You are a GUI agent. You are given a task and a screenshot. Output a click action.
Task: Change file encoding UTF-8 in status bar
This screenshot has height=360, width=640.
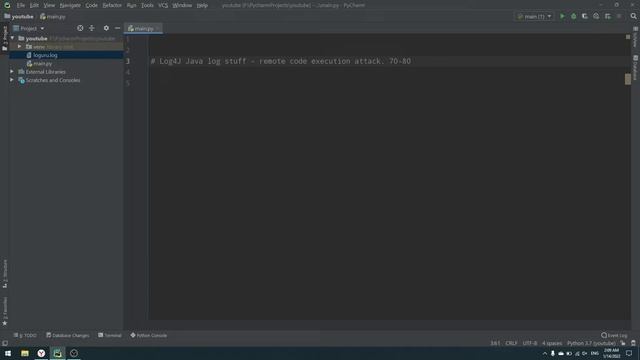(530, 343)
